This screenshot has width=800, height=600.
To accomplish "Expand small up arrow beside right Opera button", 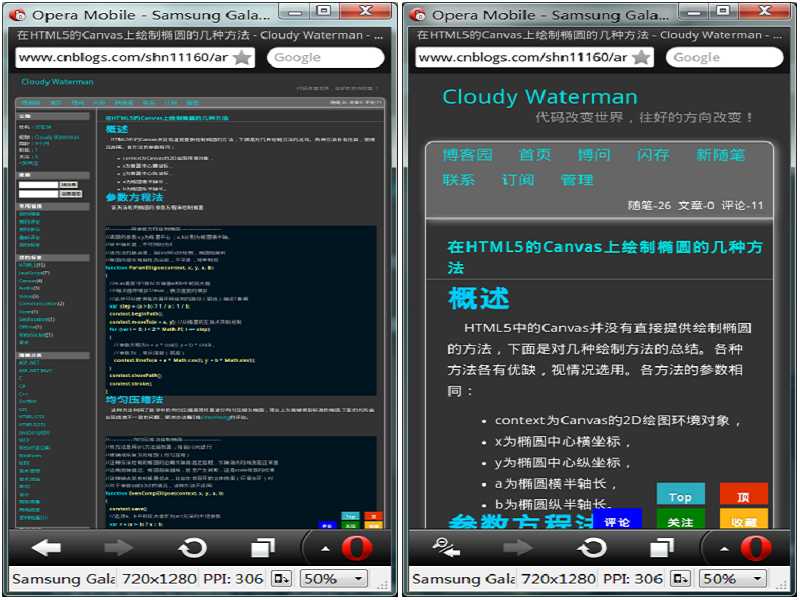I will point(724,549).
